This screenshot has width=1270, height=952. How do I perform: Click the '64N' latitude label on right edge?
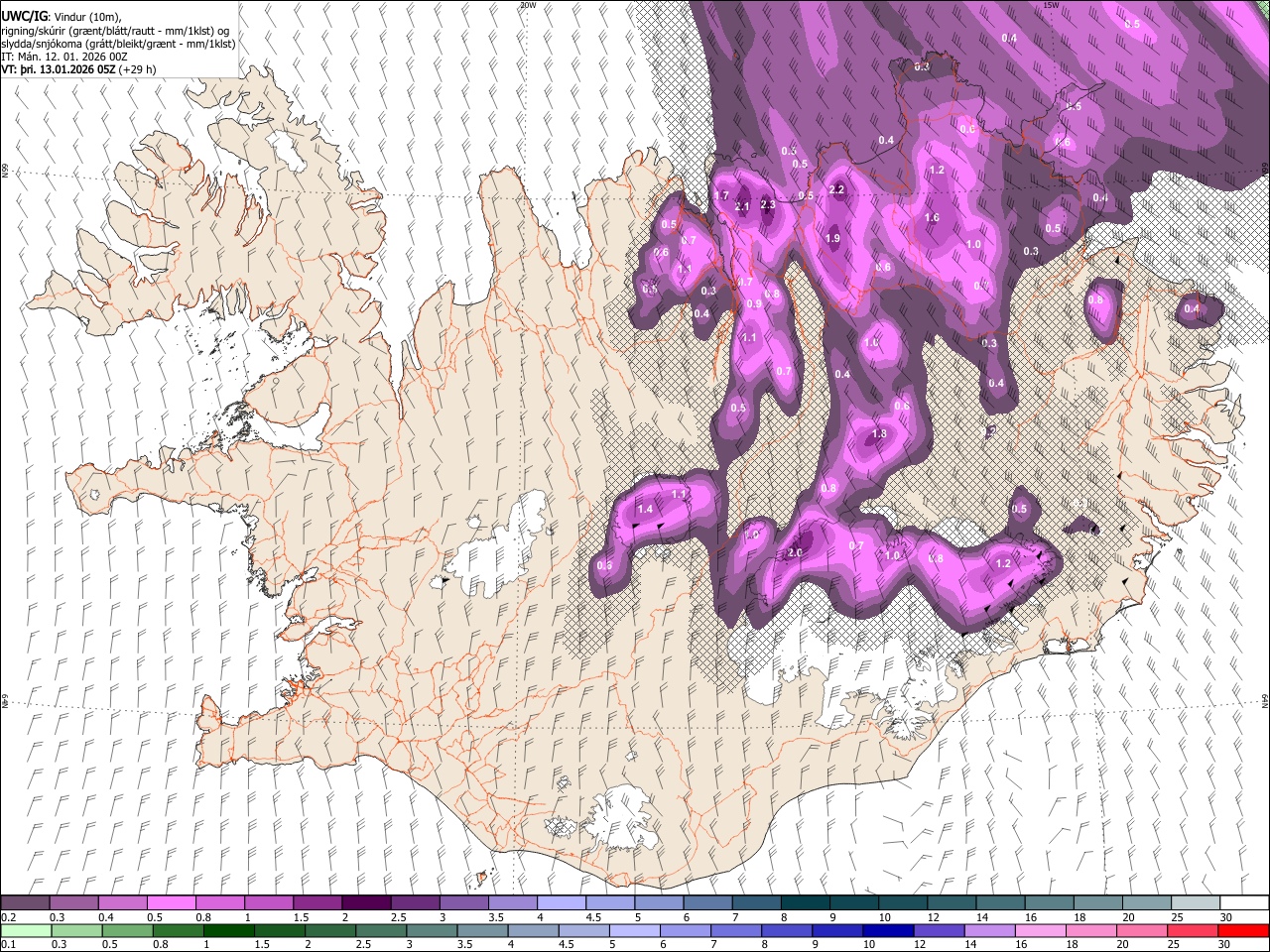1265,700
